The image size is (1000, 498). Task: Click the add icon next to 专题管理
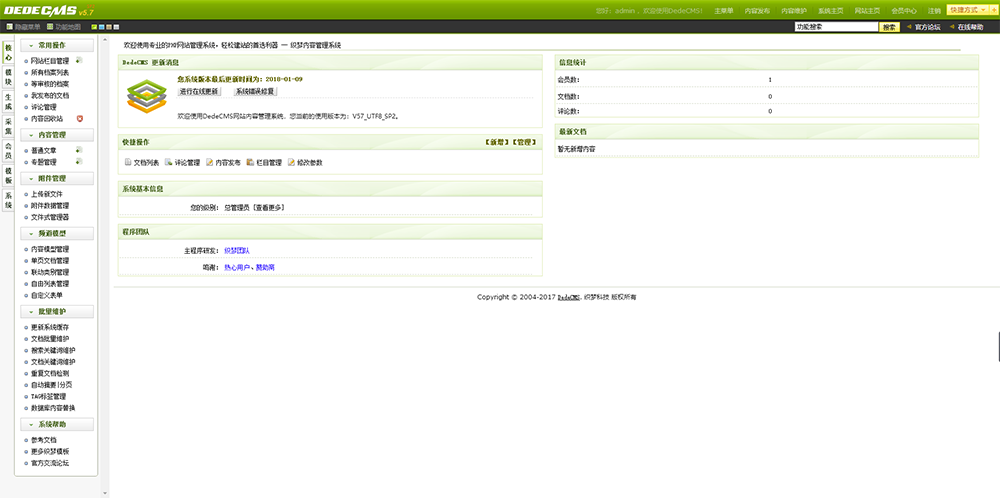[x=79, y=162]
